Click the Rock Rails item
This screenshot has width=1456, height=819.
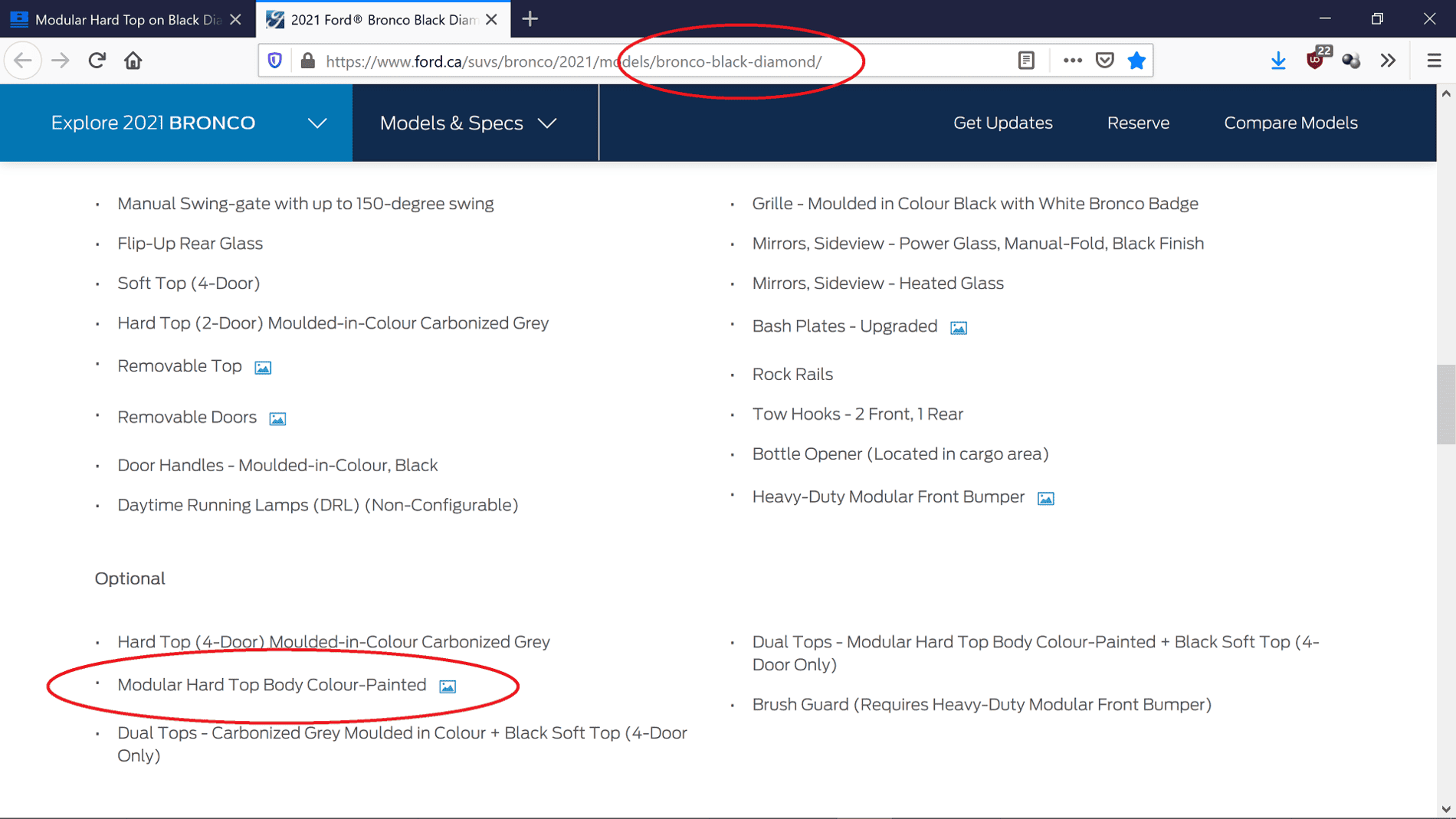[792, 375]
